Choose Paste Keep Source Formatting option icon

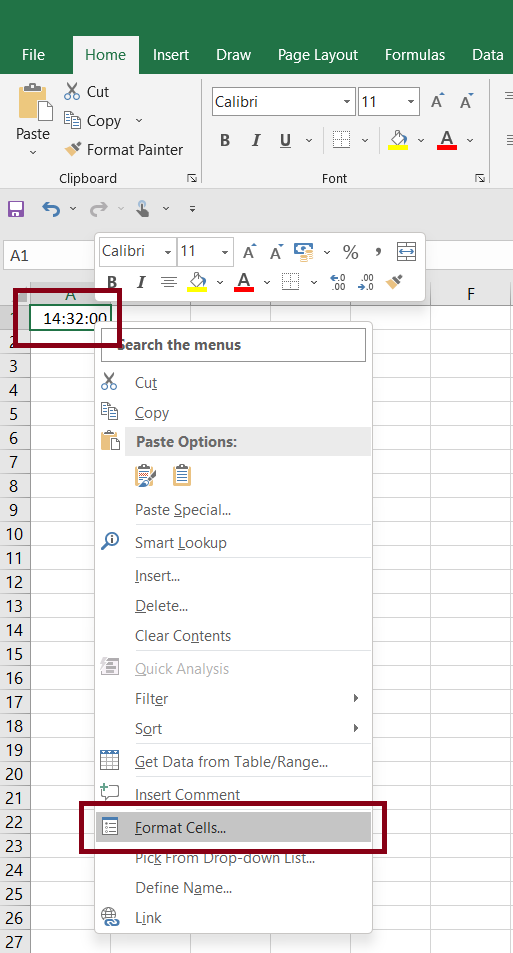[145, 475]
